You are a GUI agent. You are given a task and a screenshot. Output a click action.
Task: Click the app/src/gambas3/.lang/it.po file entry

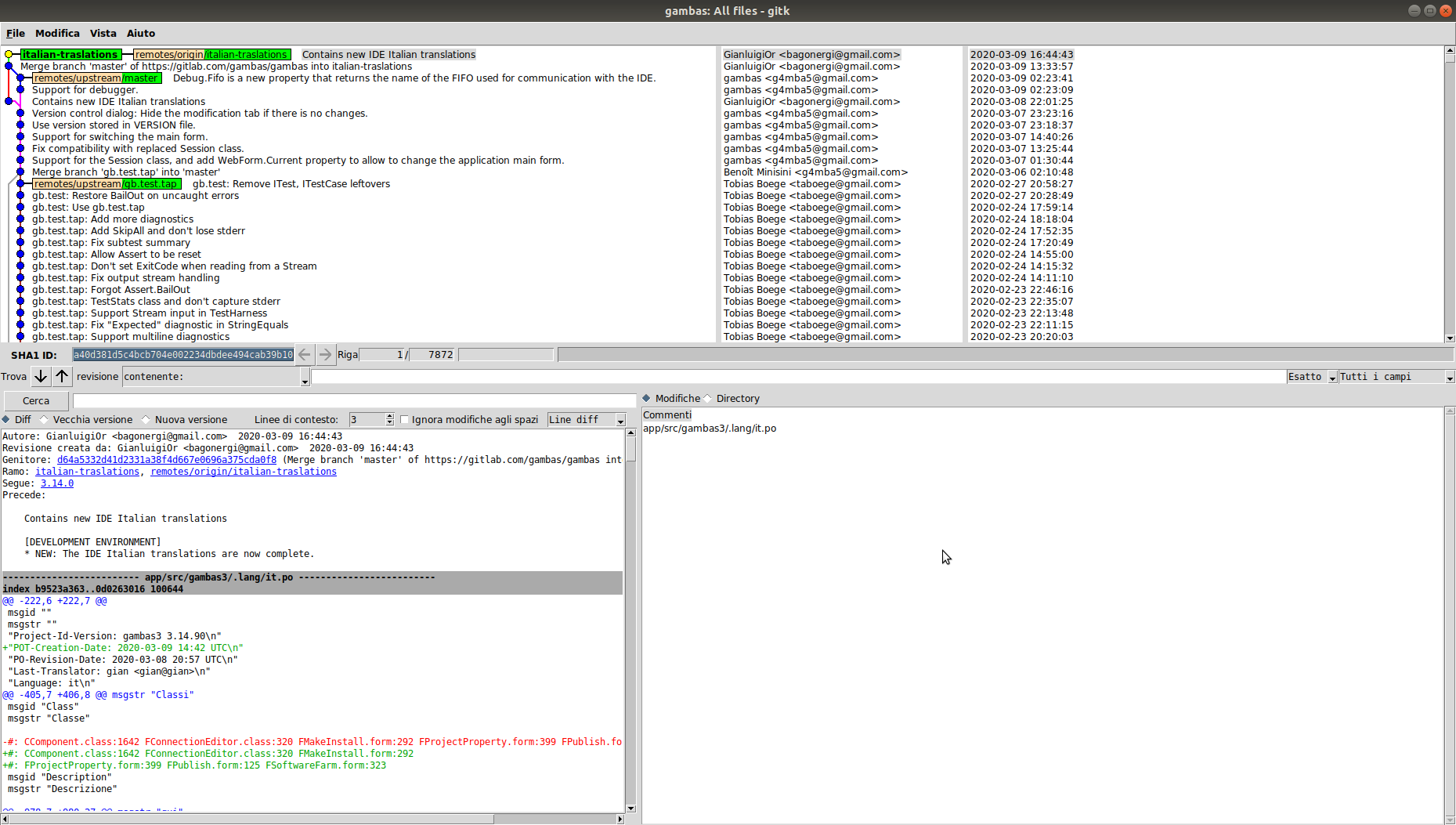710,429
